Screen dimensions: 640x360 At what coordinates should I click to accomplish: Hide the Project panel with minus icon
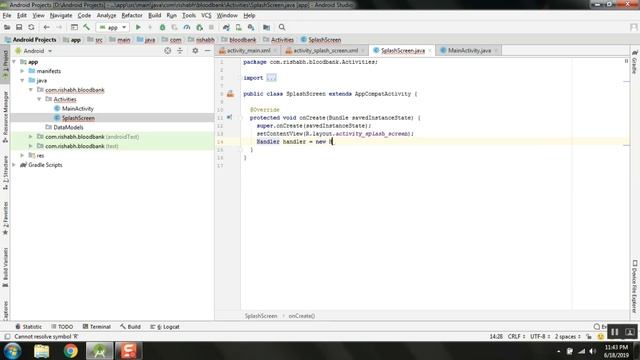click(x=207, y=51)
